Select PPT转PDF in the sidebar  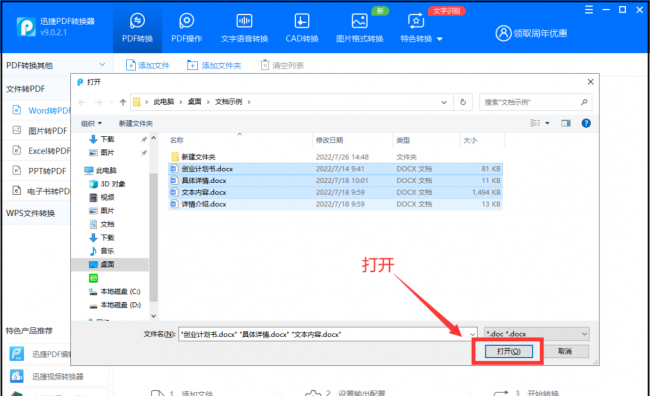(x=39, y=171)
